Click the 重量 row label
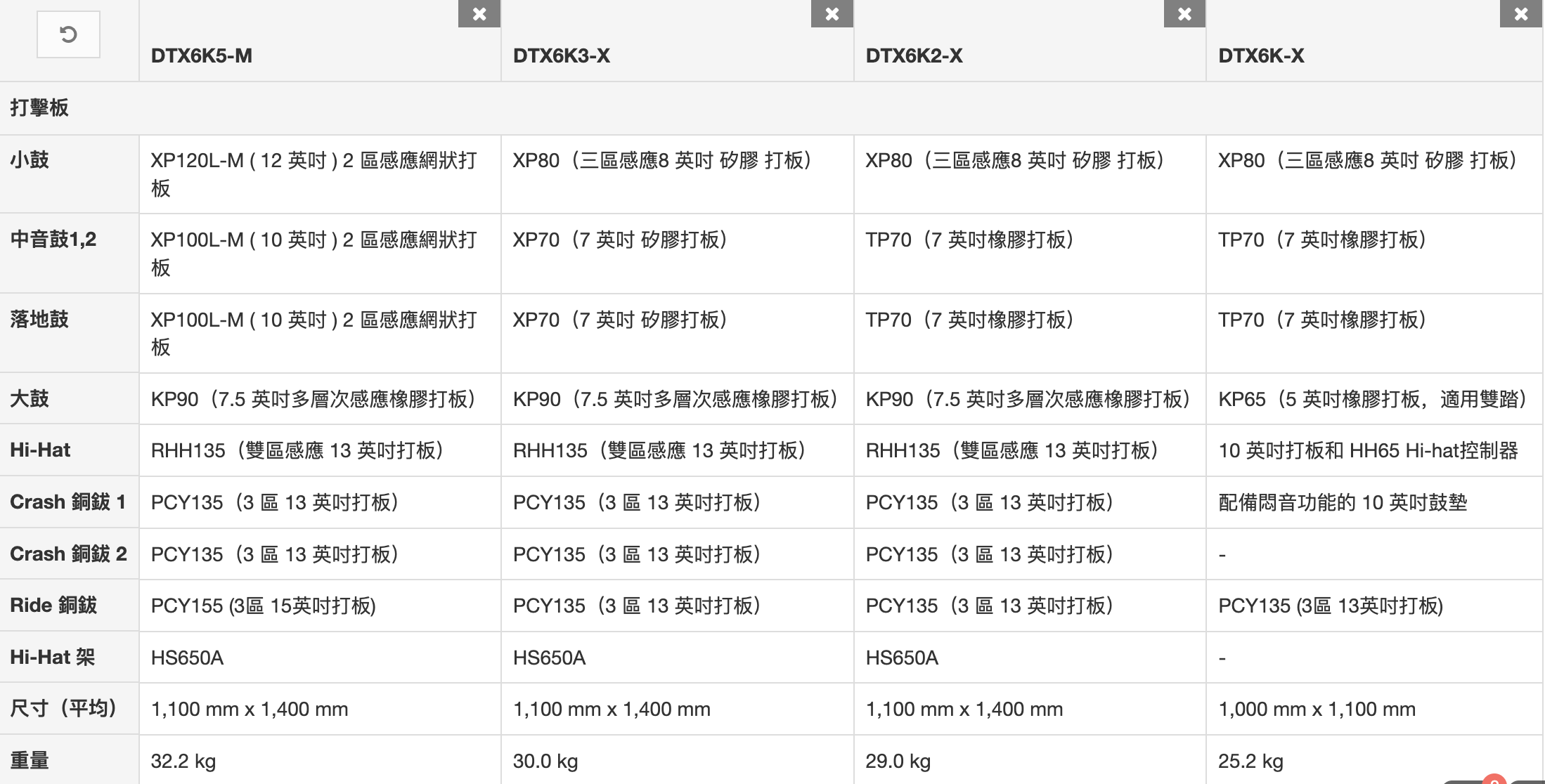 30,760
